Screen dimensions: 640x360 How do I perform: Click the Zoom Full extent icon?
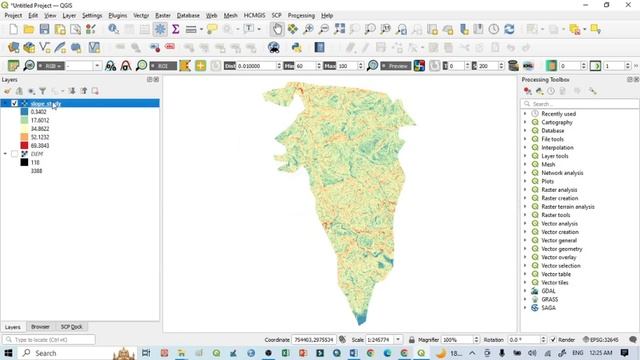[x=339, y=29]
